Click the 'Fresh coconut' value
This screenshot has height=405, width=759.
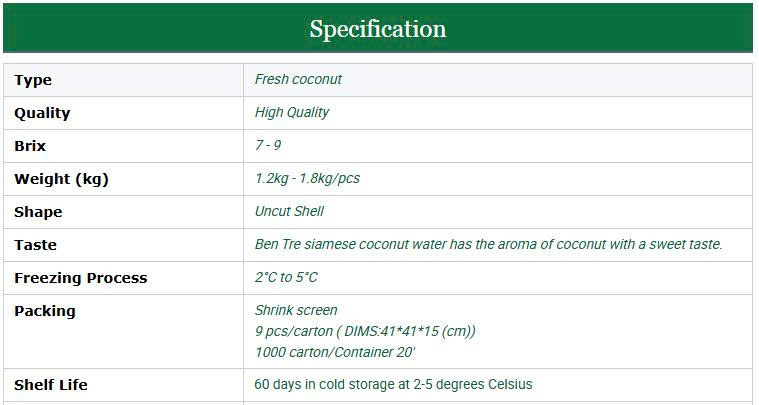(298, 79)
